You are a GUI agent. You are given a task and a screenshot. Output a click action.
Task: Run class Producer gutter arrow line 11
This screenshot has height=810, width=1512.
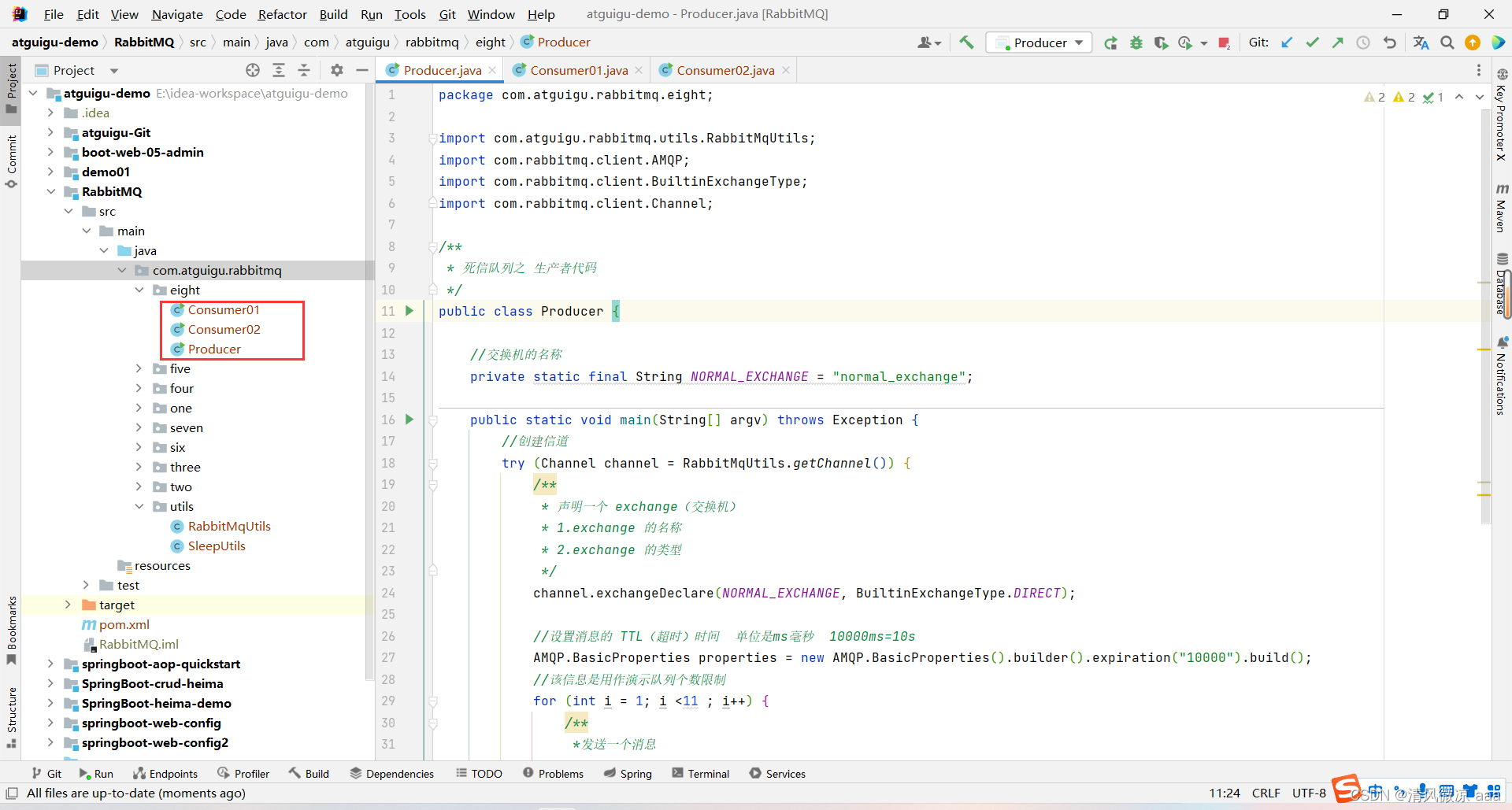pos(409,311)
